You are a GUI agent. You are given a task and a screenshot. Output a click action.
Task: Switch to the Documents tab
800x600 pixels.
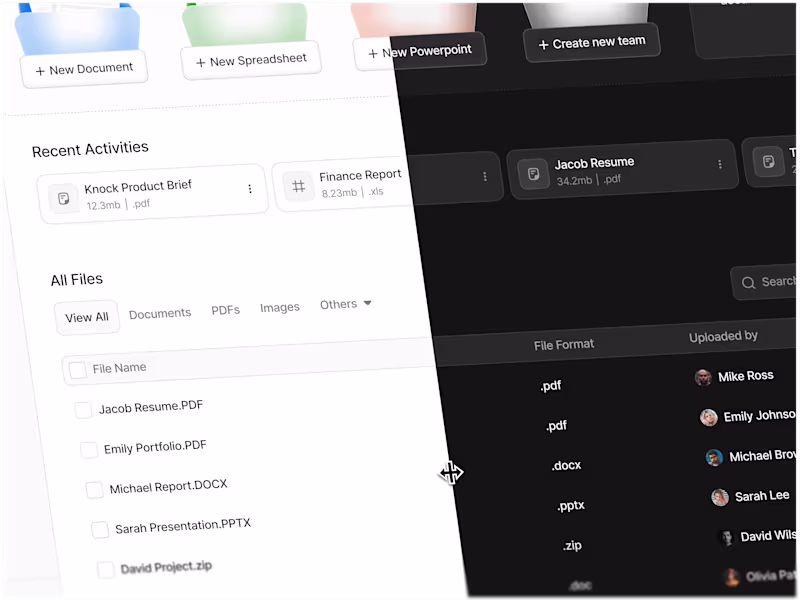(160, 314)
